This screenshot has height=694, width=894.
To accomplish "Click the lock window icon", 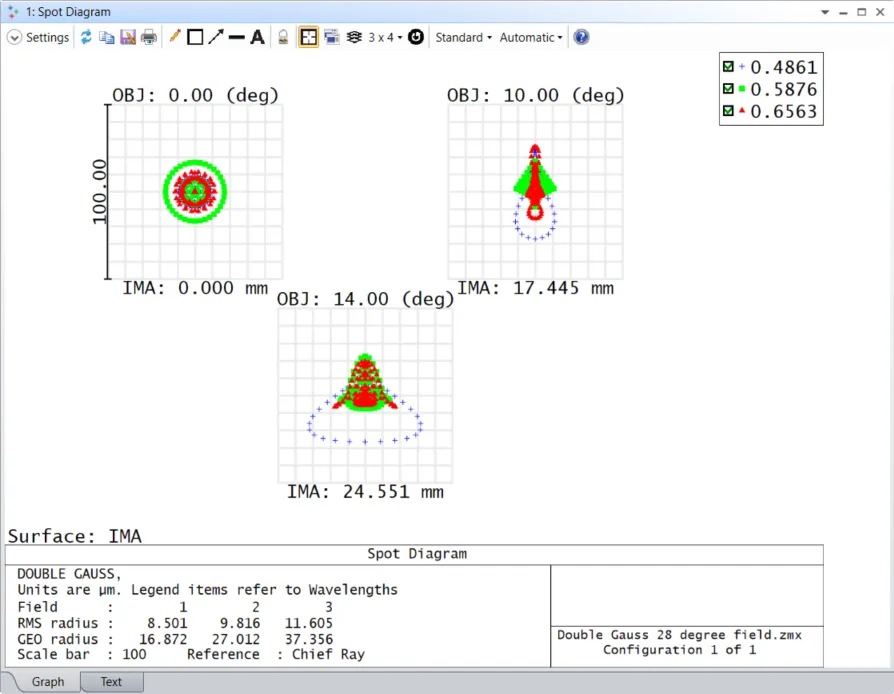I will click(283, 37).
